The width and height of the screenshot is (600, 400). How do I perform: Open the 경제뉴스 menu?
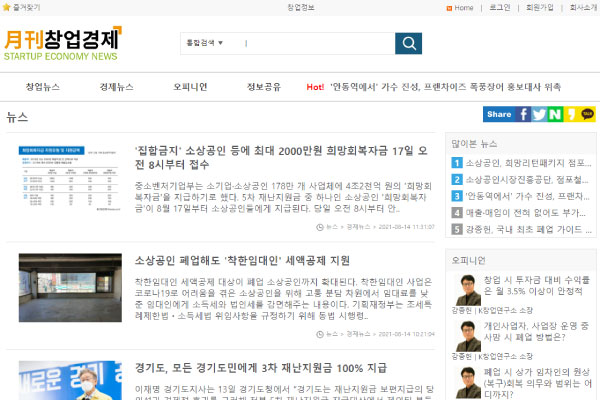pos(117,87)
